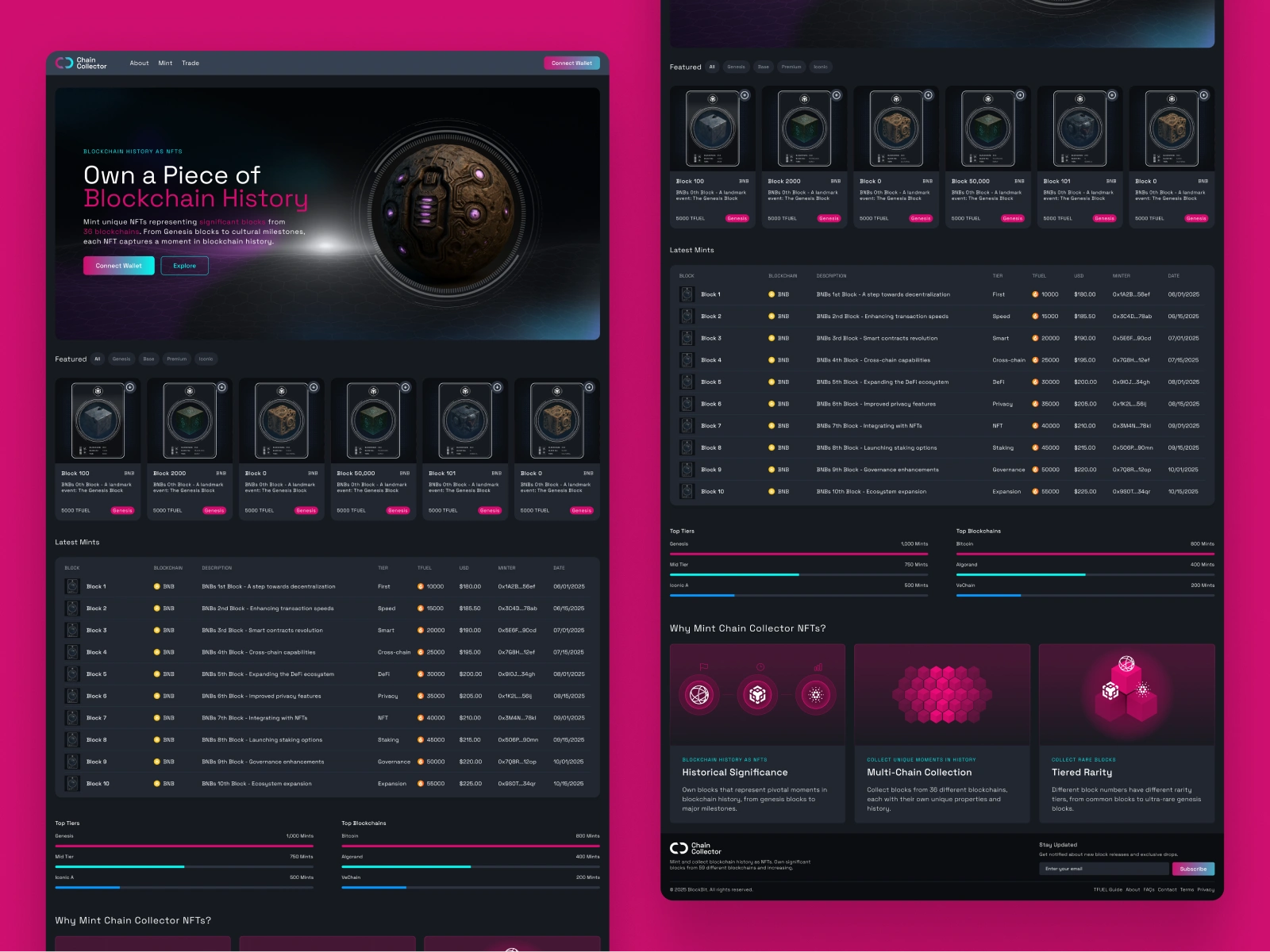Click plus icon on Block 2000 card, left page
Viewport: 1270px width, 952px height.
[222, 387]
